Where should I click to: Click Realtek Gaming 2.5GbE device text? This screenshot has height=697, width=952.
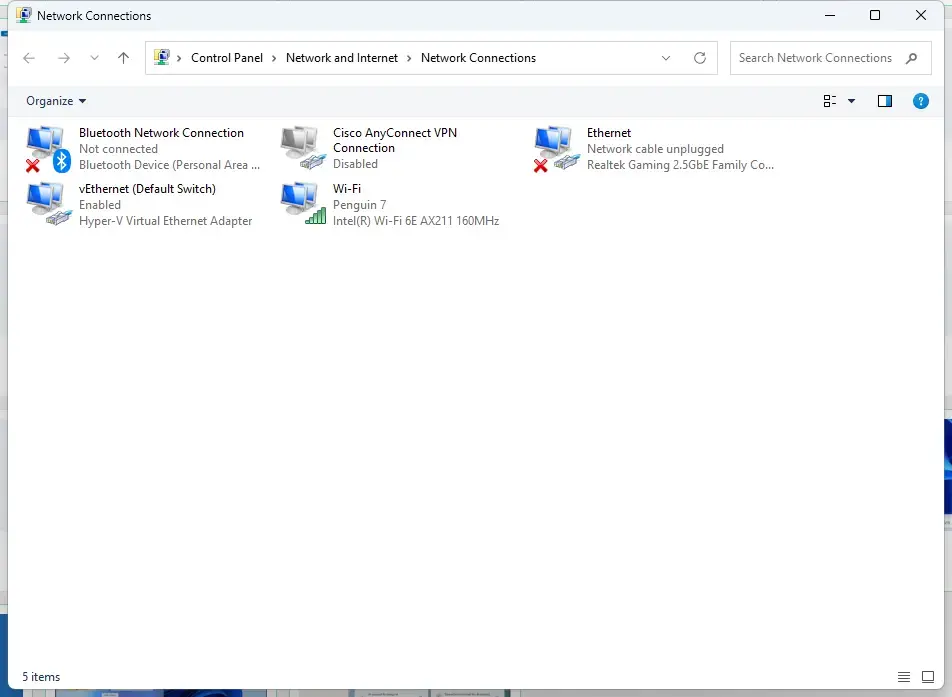tap(680, 165)
